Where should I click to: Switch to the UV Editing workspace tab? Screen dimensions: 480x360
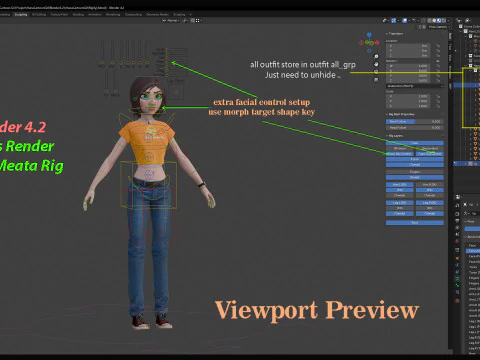[x=39, y=14]
